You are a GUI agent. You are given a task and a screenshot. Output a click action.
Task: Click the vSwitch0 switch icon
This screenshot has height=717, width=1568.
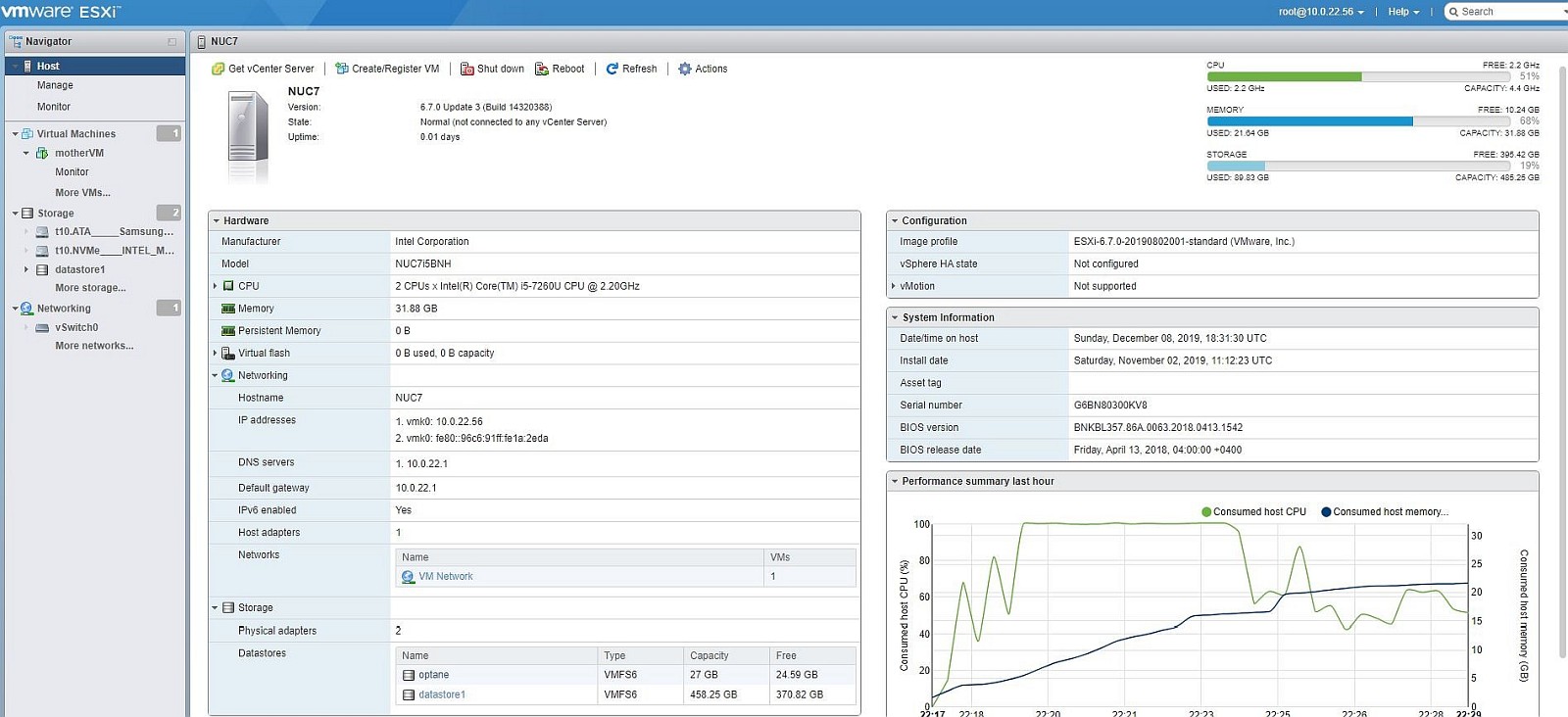click(x=42, y=327)
